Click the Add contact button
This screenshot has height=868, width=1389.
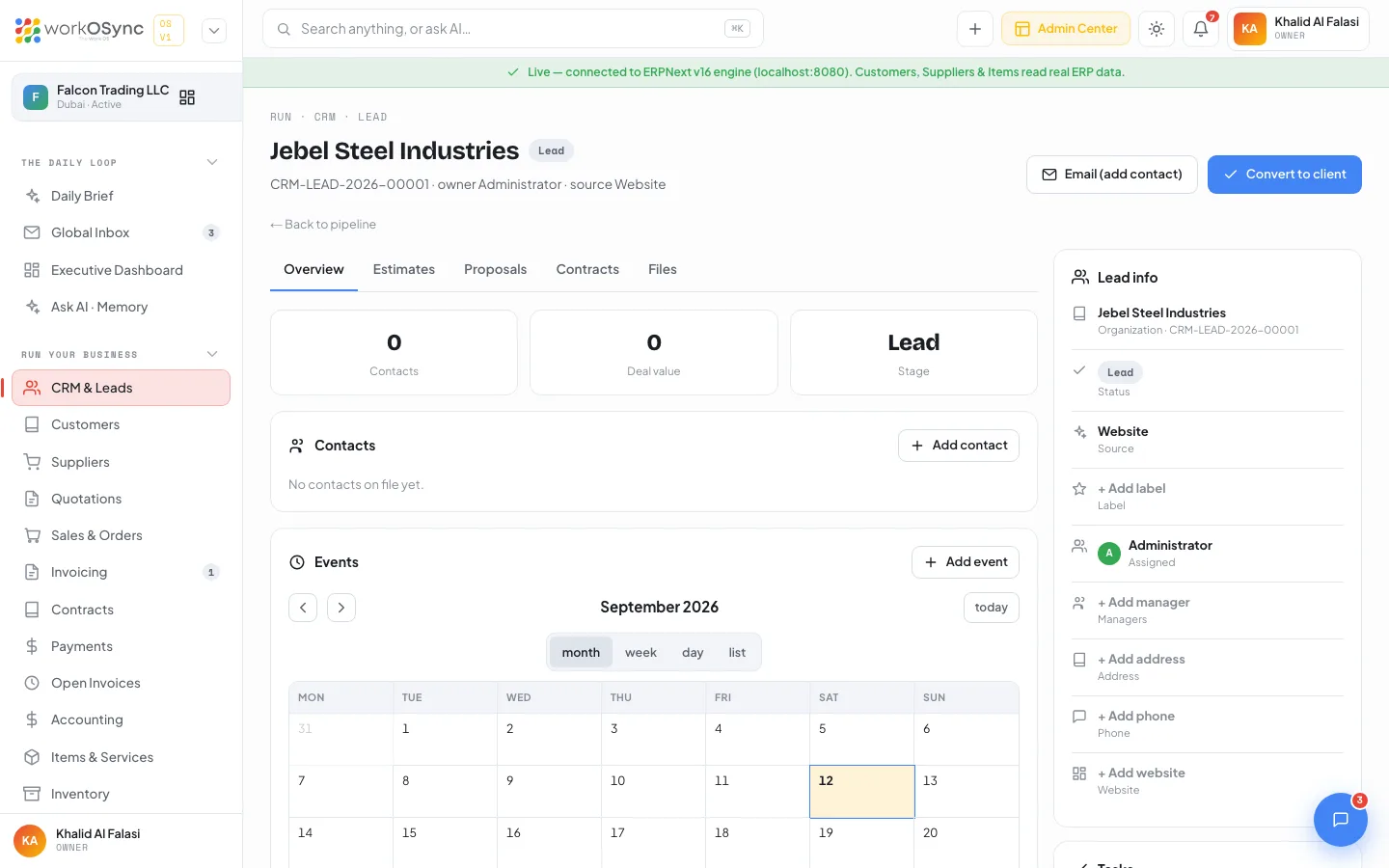[959, 446]
